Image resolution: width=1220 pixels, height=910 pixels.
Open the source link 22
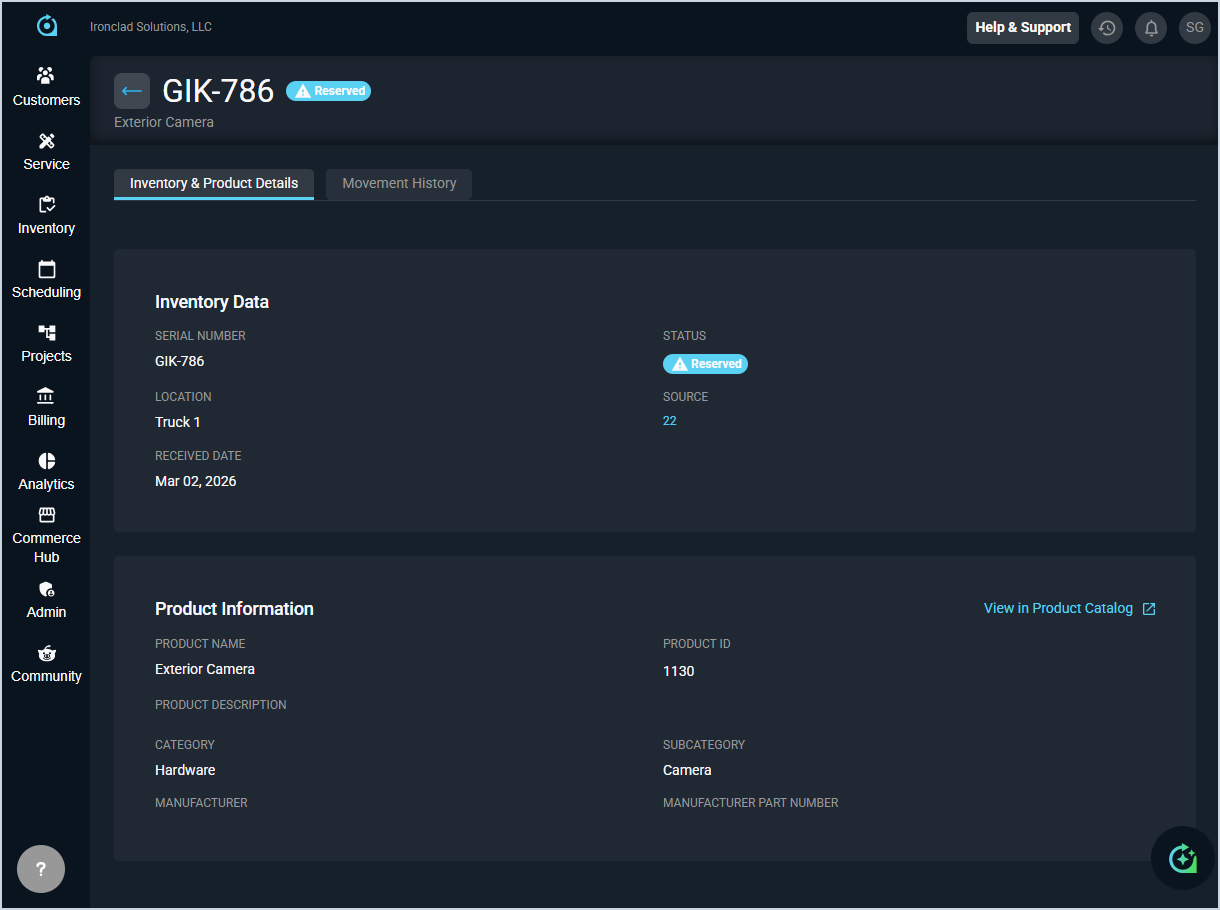670,421
